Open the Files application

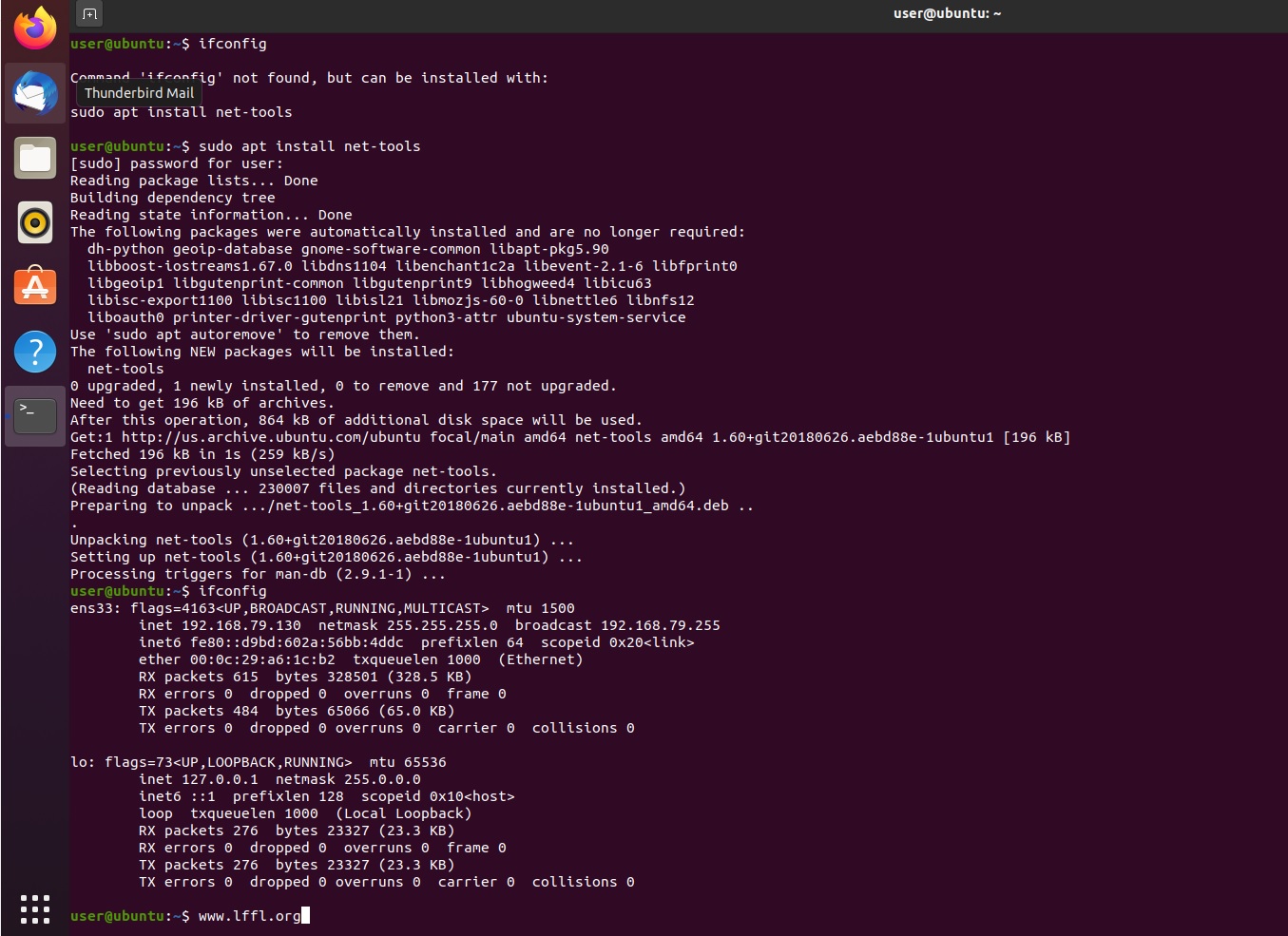tap(34, 158)
